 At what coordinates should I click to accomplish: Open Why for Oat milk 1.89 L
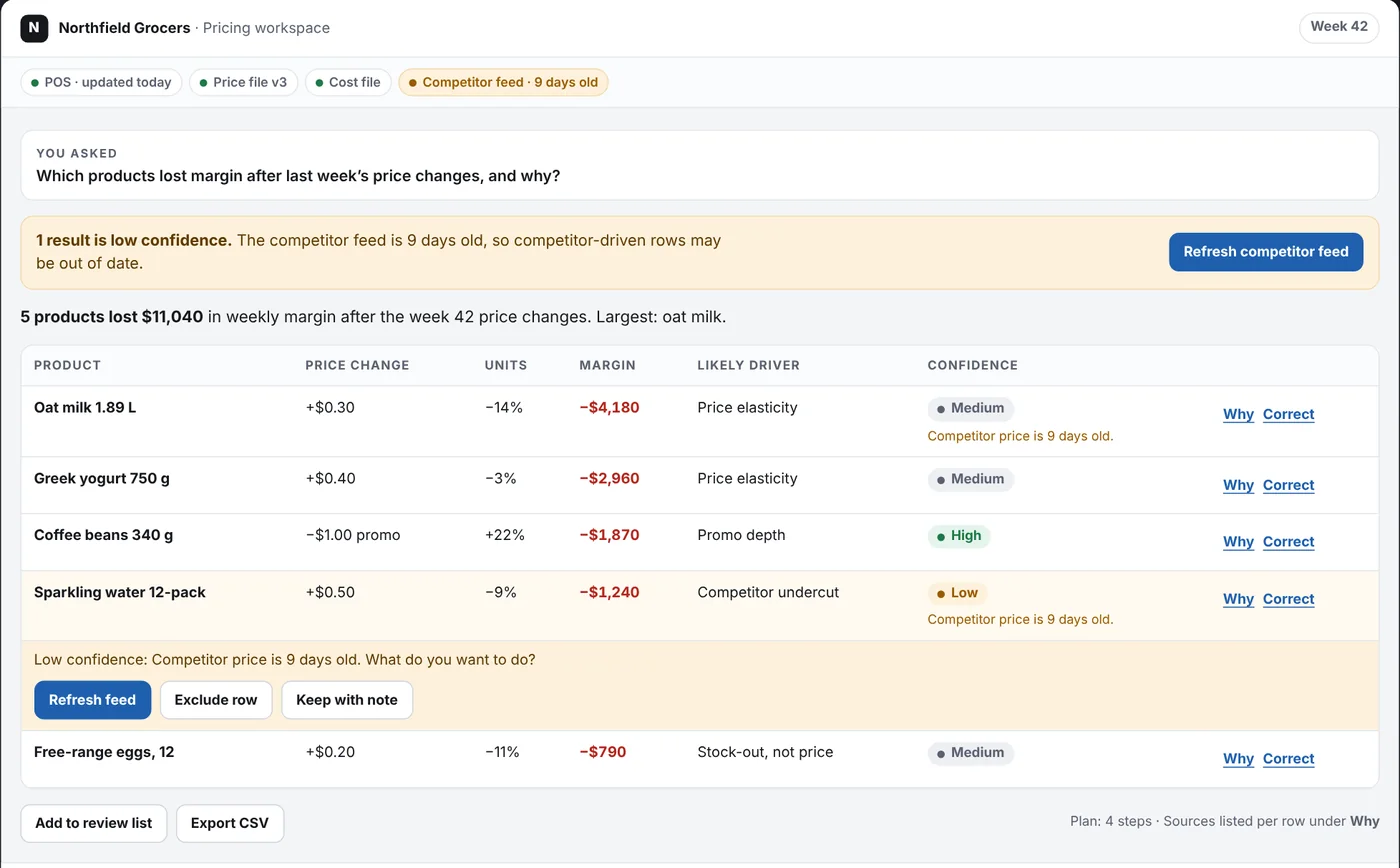tap(1238, 414)
